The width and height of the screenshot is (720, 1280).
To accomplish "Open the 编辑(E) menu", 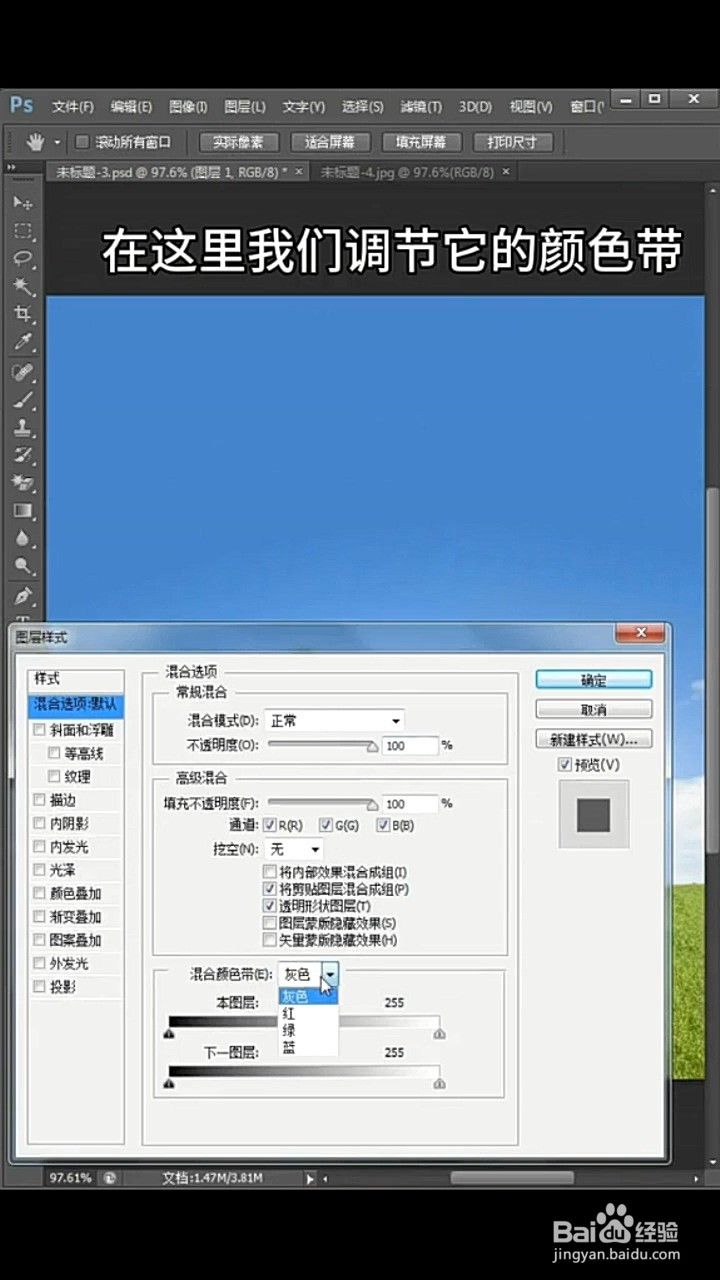I will pos(131,106).
